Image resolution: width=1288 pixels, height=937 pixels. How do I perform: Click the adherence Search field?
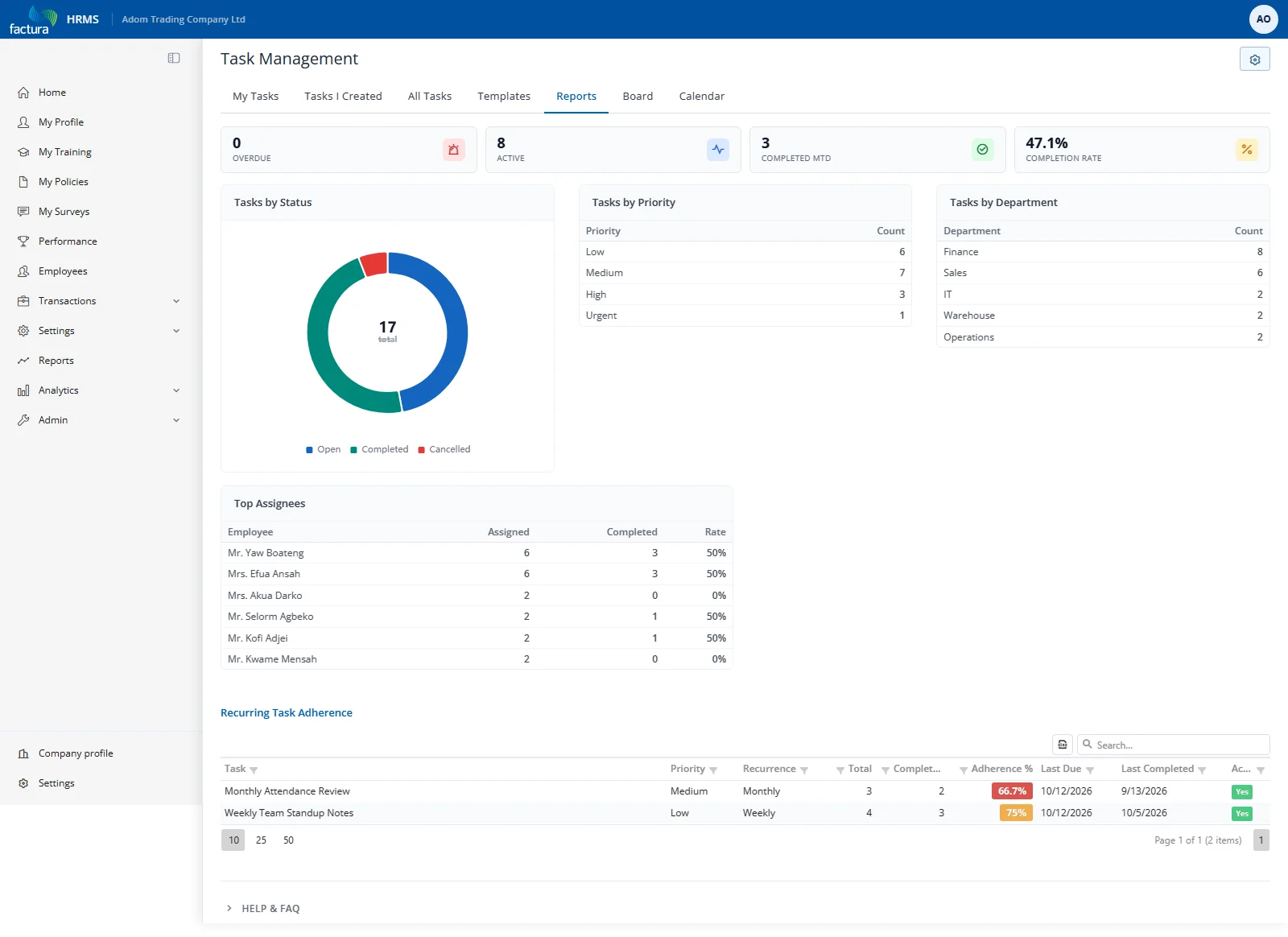click(x=1173, y=745)
